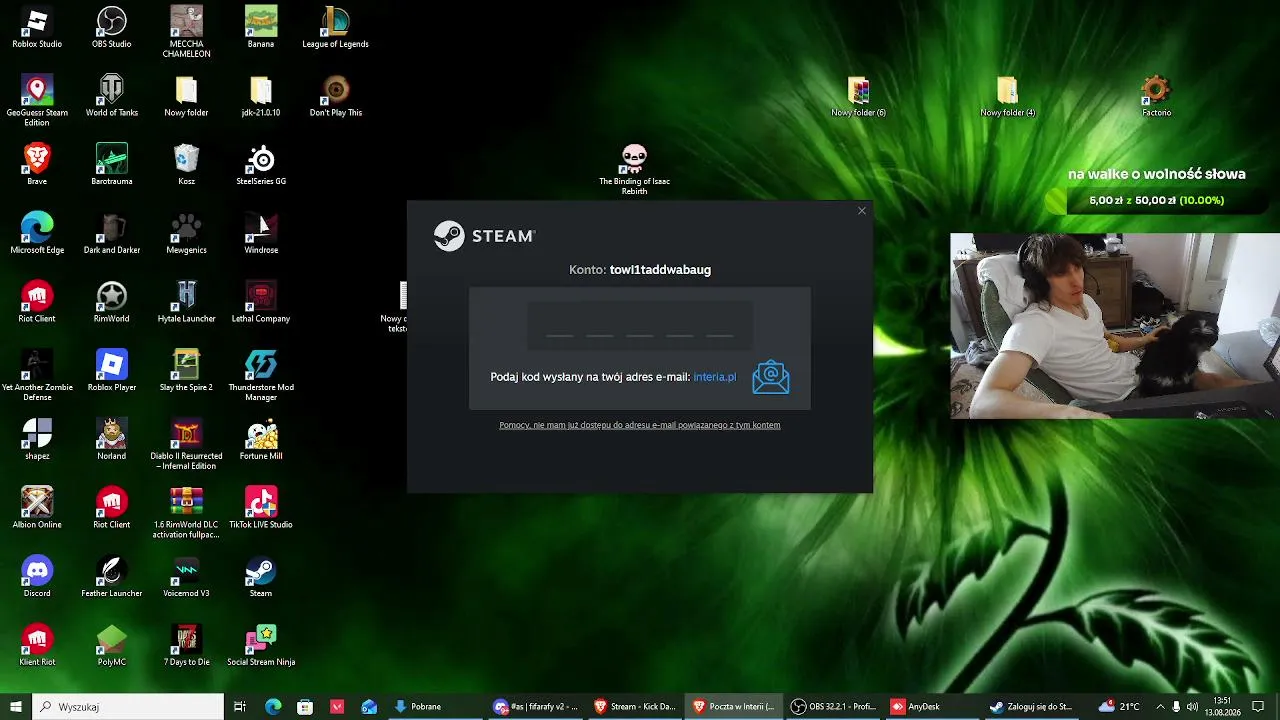Open the SteelSeries GG shortcut
Screen dimensions: 1280x720
pyautogui.click(x=261, y=165)
